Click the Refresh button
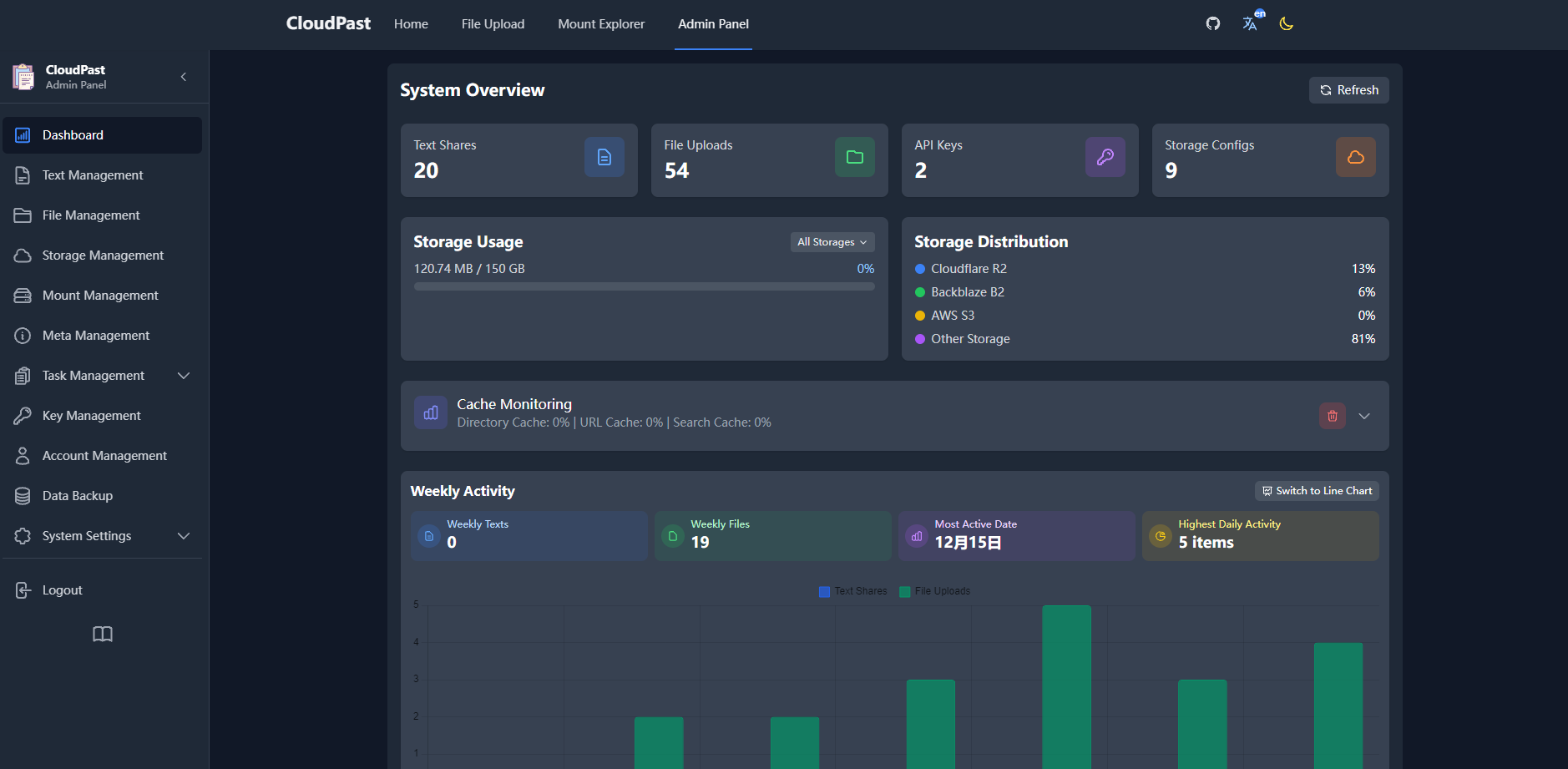 point(1349,90)
